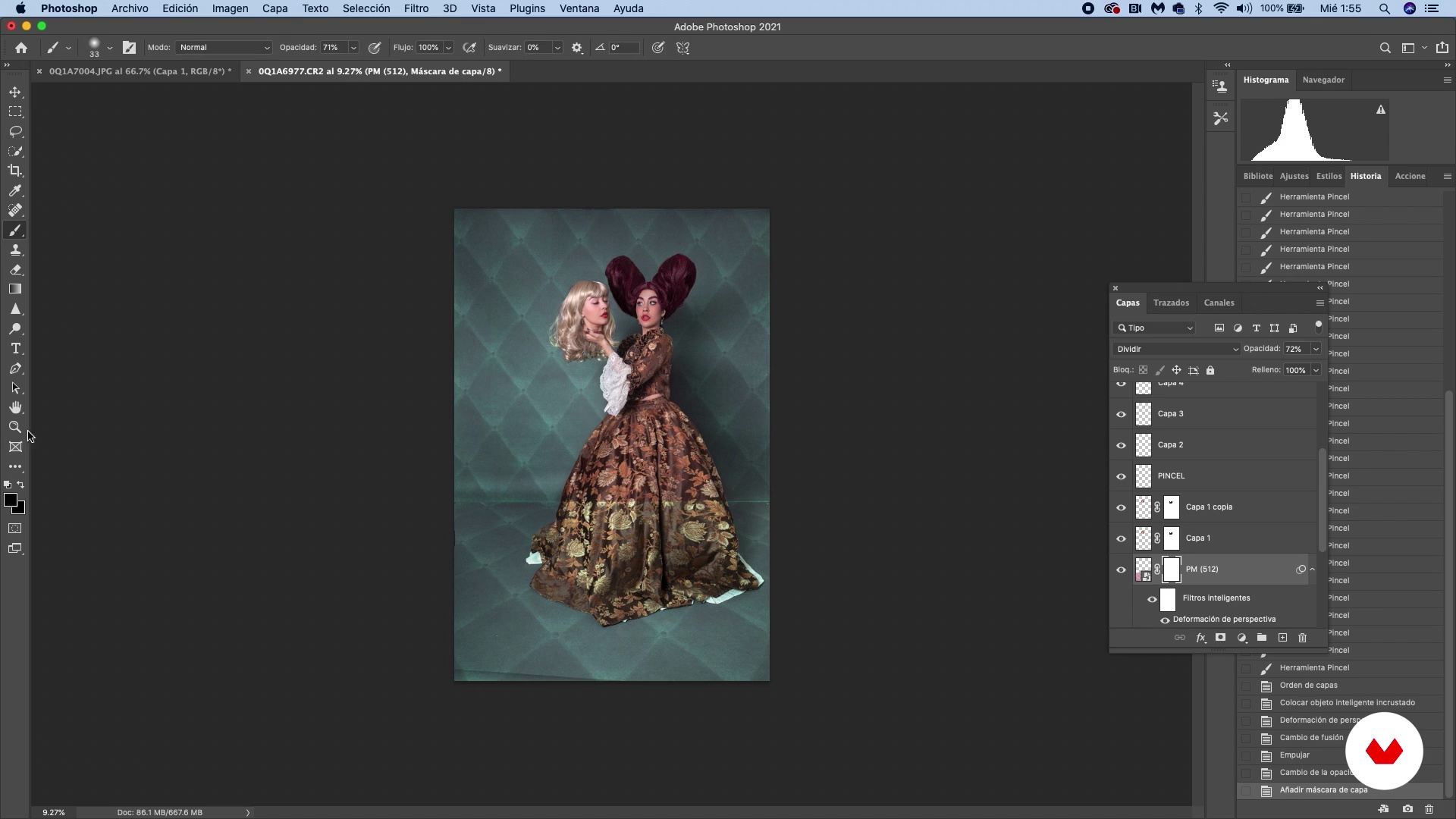Hide the Capa 1 layer
This screenshot has height=819, width=1456.
click(x=1121, y=538)
